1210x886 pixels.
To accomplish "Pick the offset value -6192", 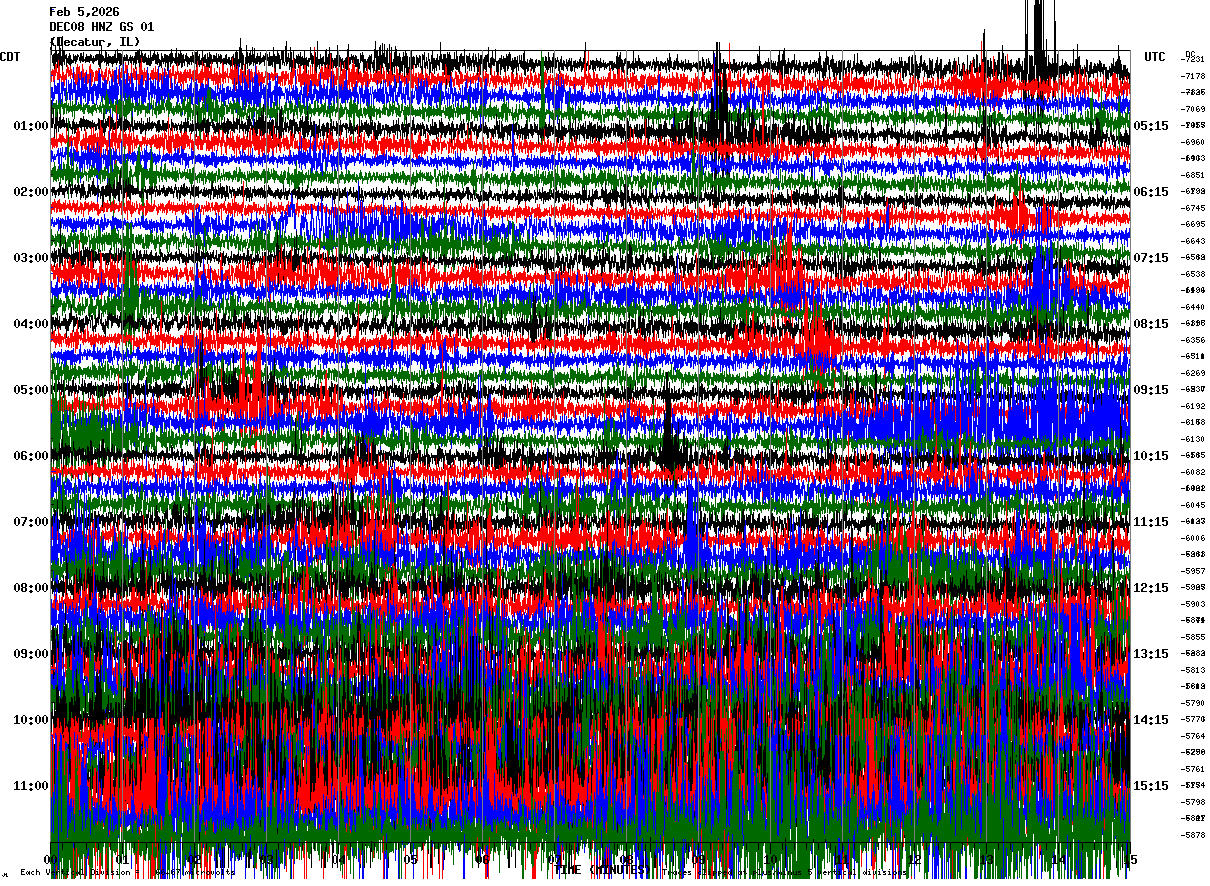I will point(1194,406).
